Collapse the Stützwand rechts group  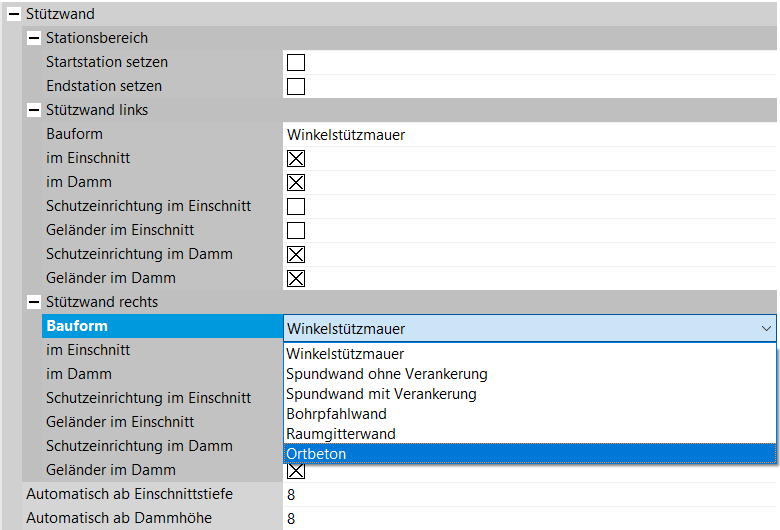[x=35, y=302]
